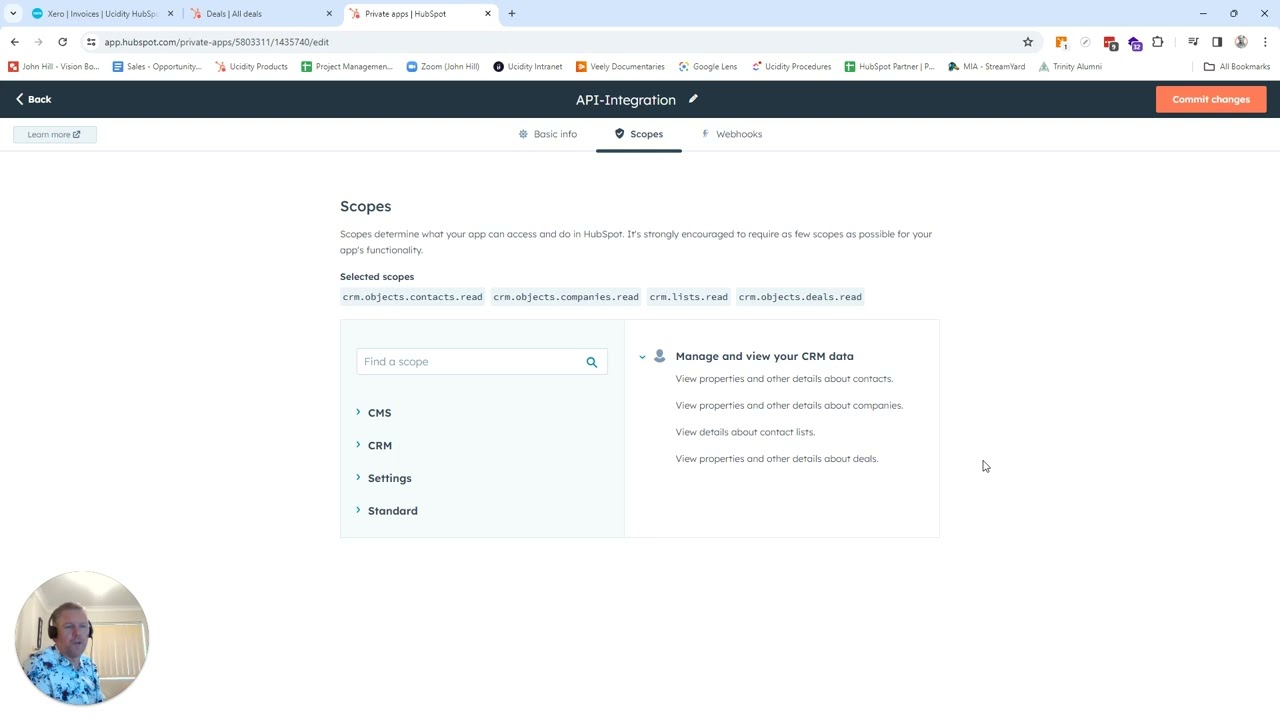Open the Ucidity Products bookmark
The image size is (1280, 720).
pyautogui.click(x=251, y=67)
